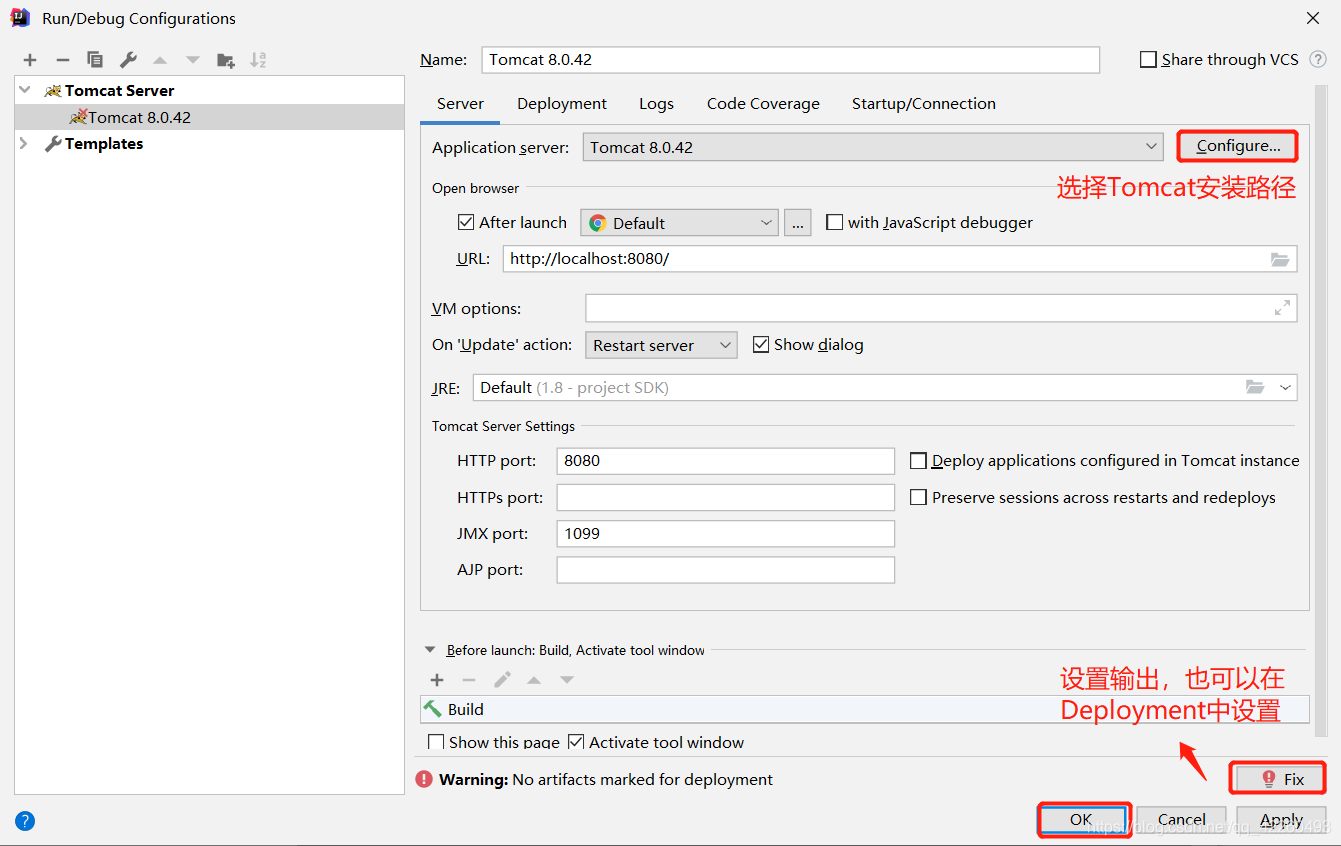This screenshot has height=846, width=1341.
Task: Open help for Share through VCS
Action: [x=1318, y=60]
